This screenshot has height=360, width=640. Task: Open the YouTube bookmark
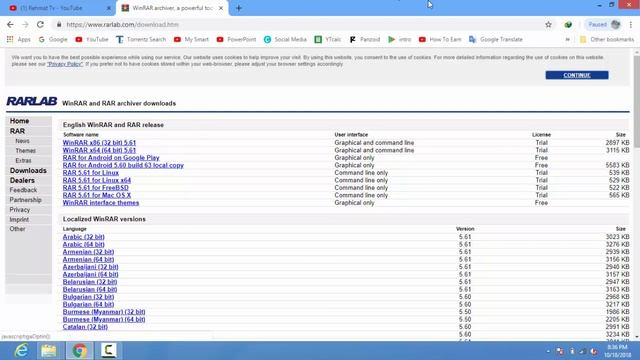pyautogui.click(x=92, y=39)
